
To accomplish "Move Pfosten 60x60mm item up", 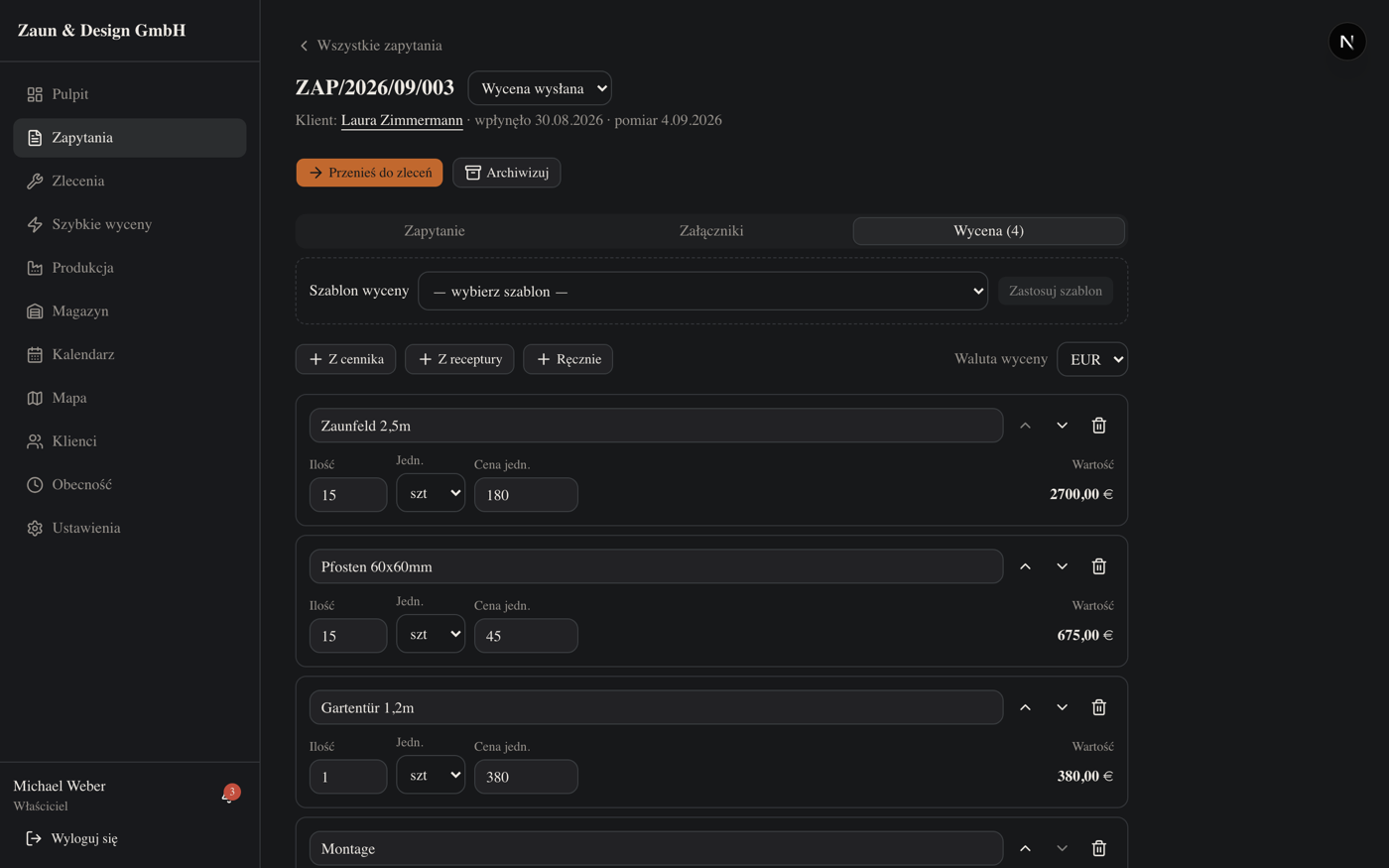I will click(x=1026, y=566).
